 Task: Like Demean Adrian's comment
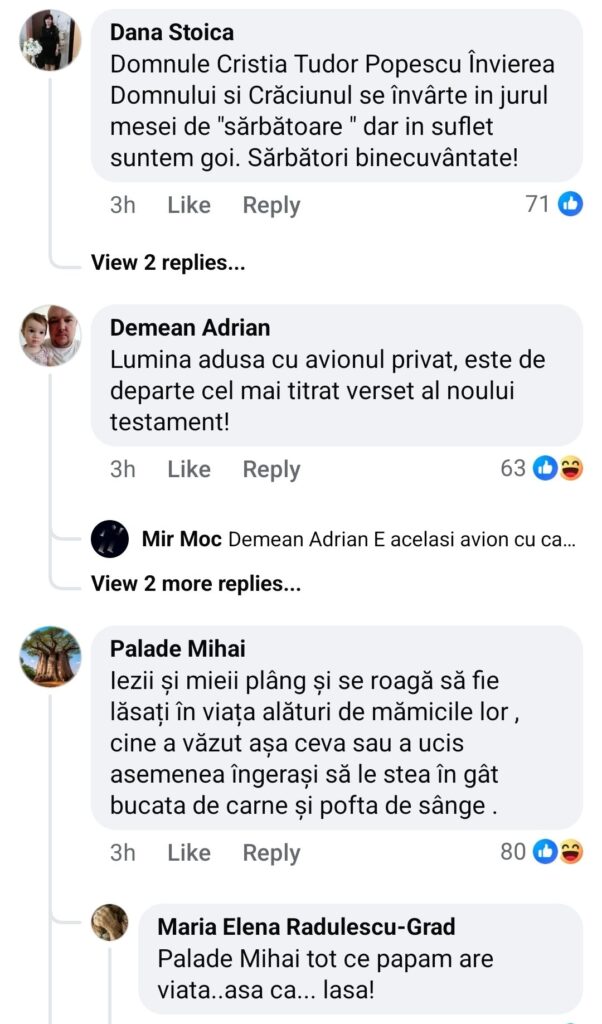point(188,469)
